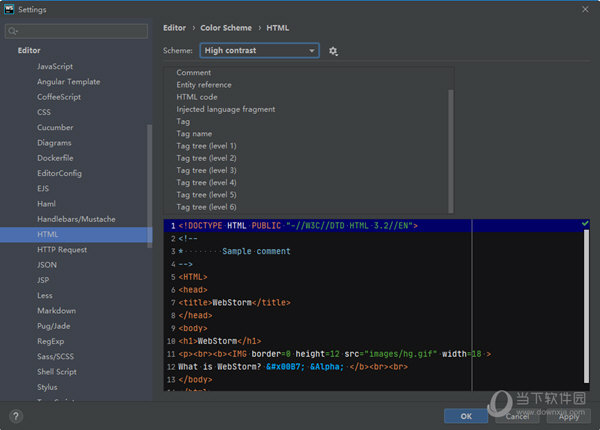Screen dimensions: 600x430
Task: Select Tag tree (level 5) option
Action: [206, 195]
